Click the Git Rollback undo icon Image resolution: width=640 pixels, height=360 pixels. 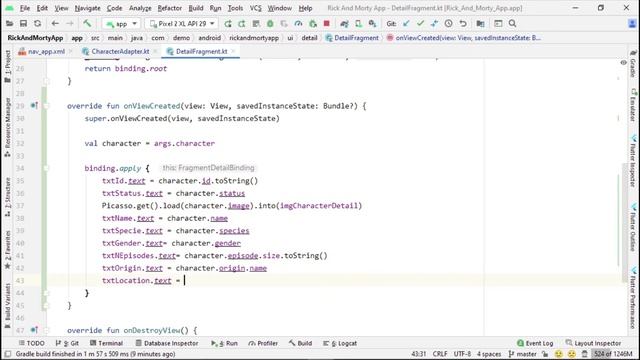point(463,24)
